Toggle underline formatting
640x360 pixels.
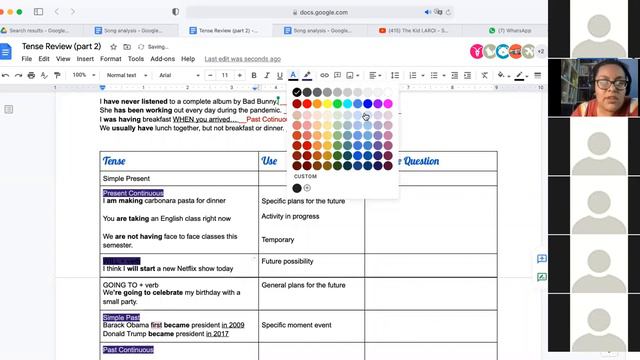(x=280, y=75)
